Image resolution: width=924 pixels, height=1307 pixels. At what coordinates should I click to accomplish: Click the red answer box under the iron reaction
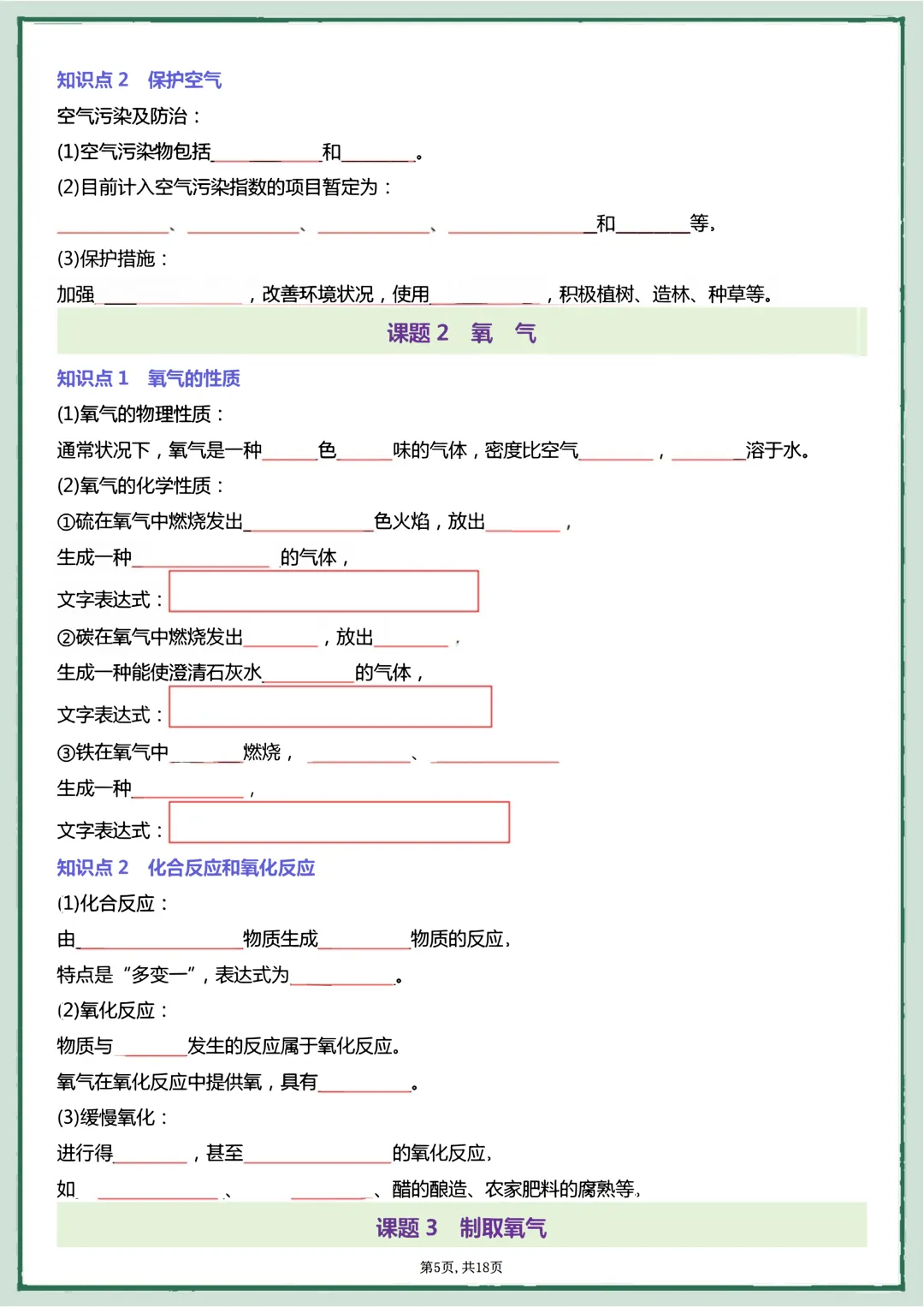(x=340, y=823)
